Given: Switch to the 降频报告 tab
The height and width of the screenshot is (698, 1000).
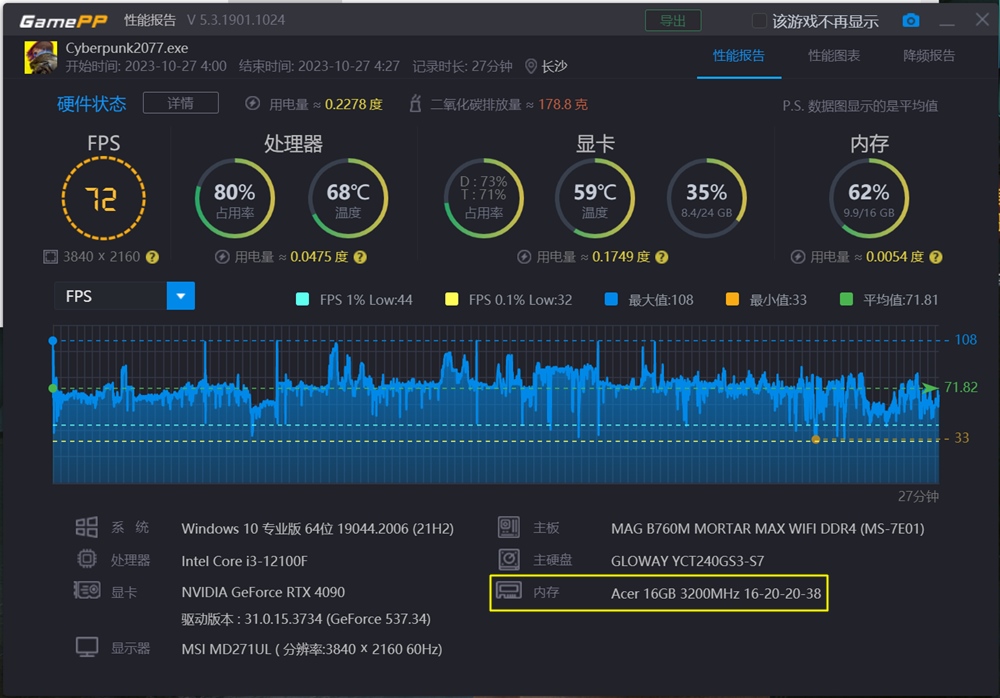Looking at the screenshot, I should [929, 56].
